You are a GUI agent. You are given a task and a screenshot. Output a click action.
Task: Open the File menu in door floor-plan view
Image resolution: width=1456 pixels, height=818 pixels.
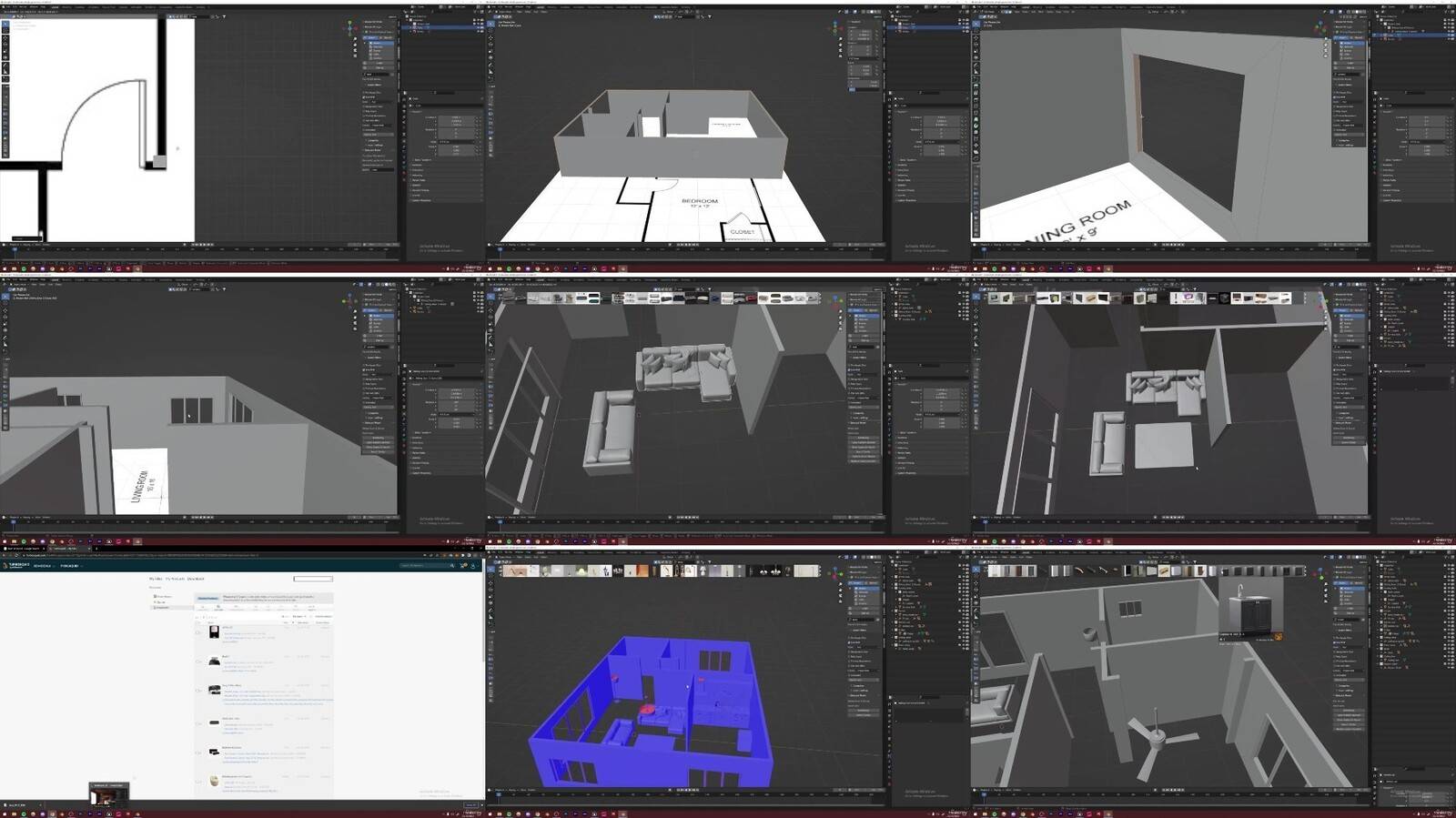click(x=6, y=7)
